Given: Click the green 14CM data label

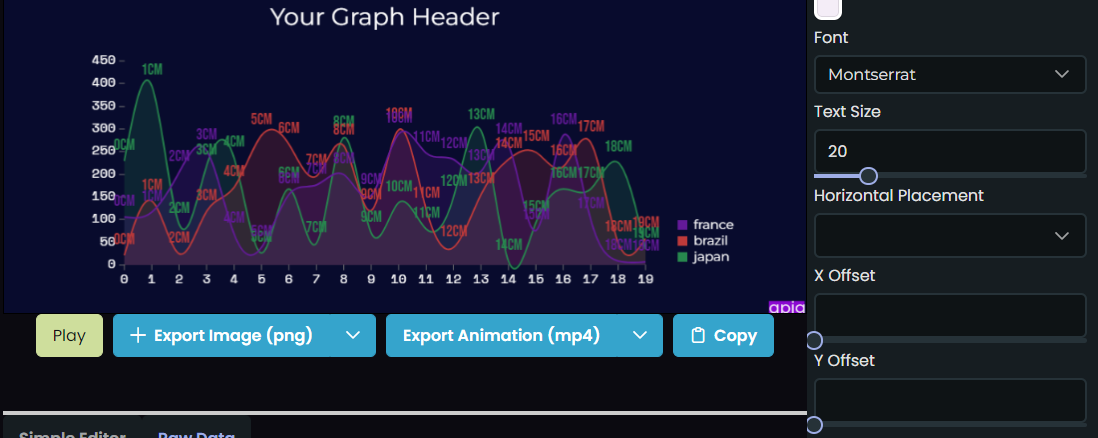Looking at the screenshot, I should click(x=508, y=245).
